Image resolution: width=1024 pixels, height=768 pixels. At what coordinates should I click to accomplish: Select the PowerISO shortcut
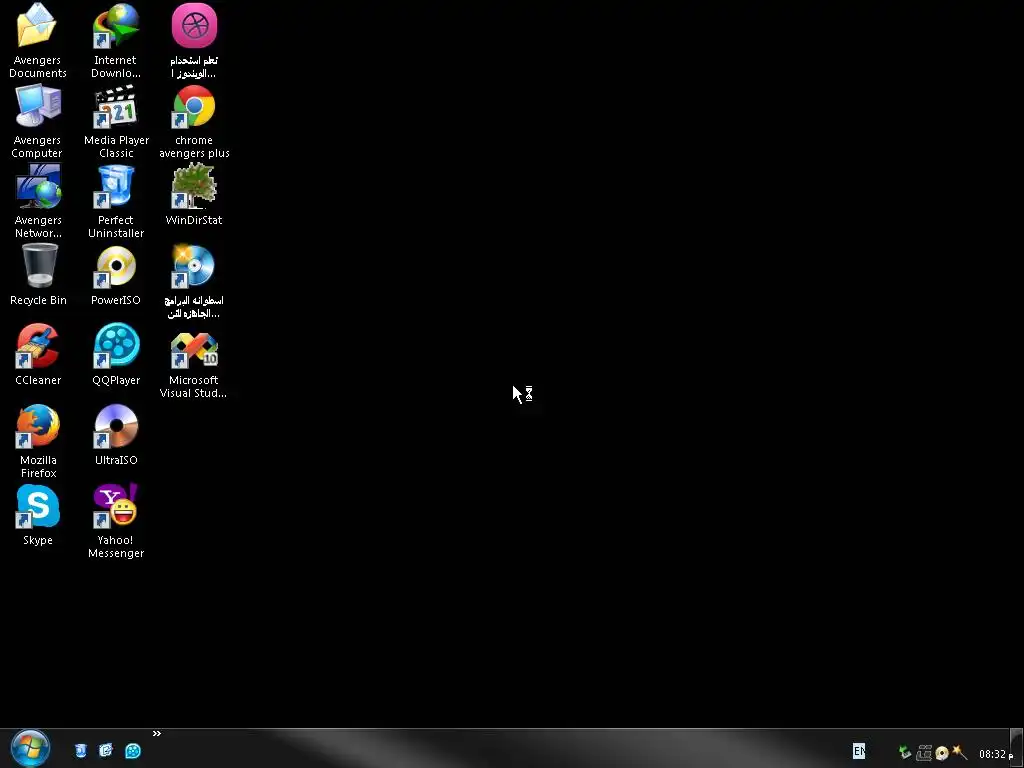click(116, 266)
